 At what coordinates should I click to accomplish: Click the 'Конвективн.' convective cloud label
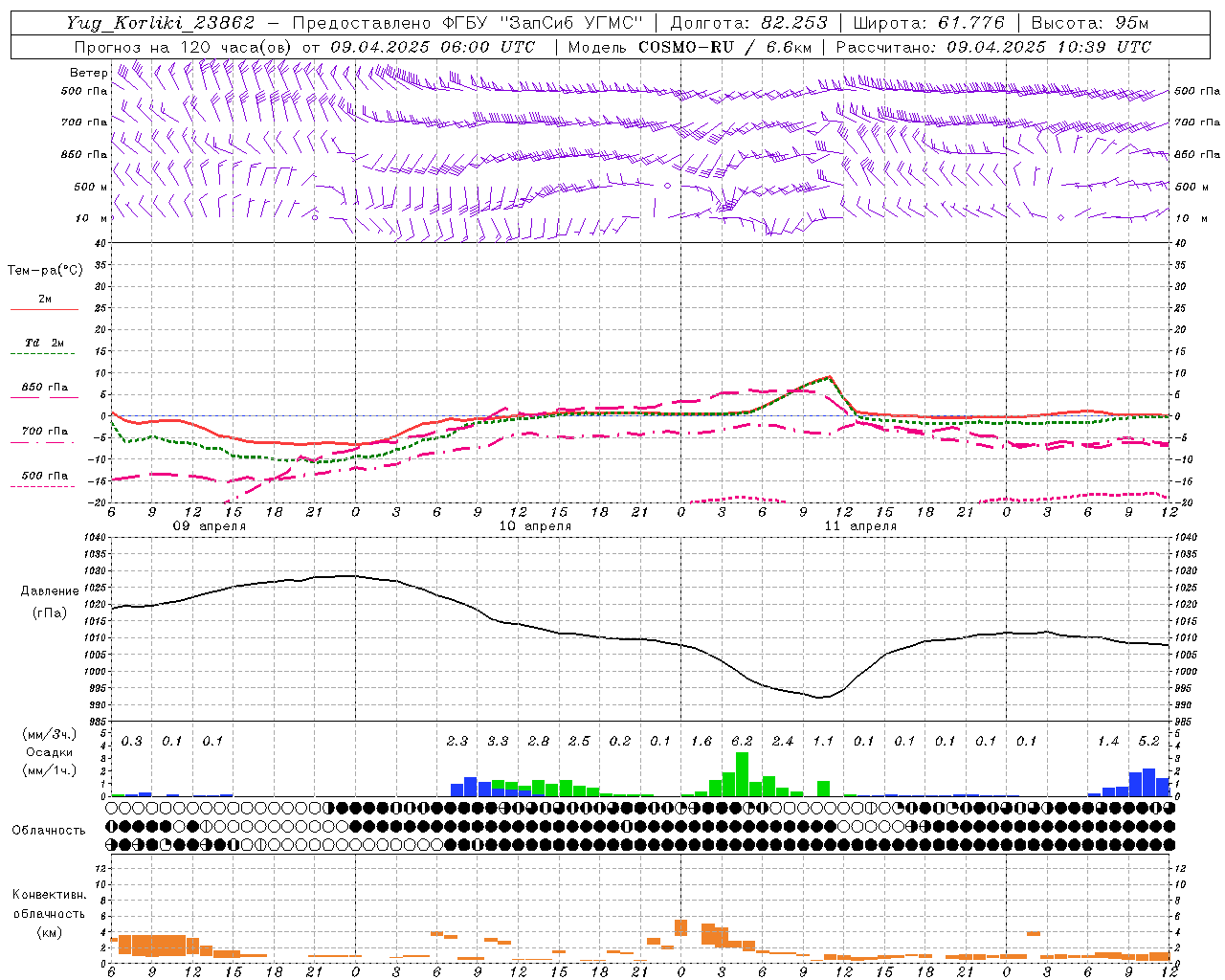pos(49,895)
